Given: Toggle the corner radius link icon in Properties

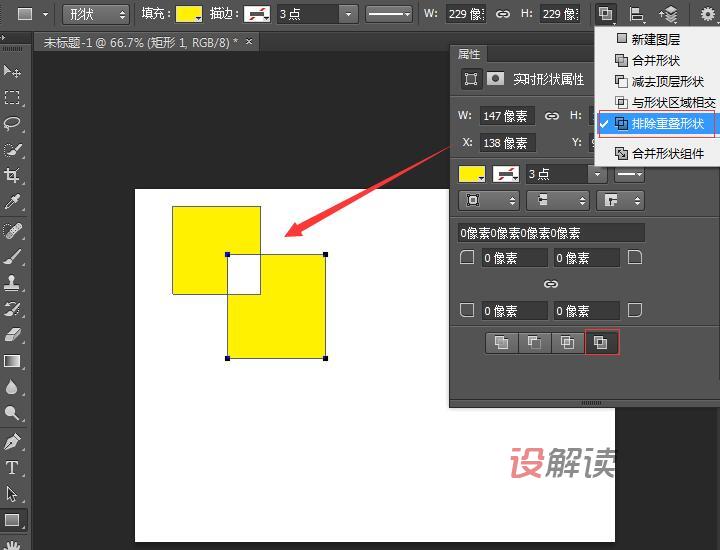Looking at the screenshot, I should pos(550,285).
